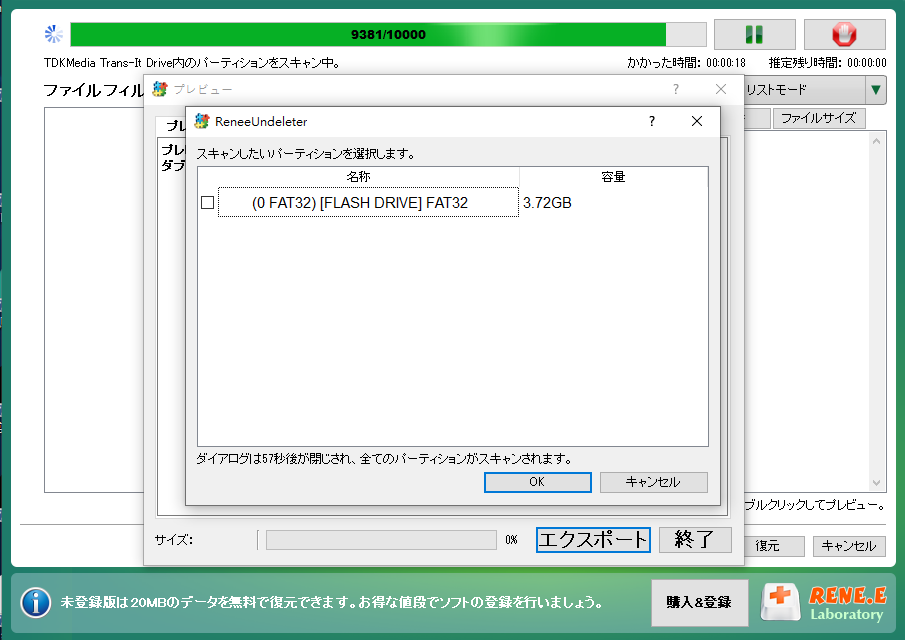Click the TDKMedia Trans-It Drive scanning status text

[x=193, y=63]
